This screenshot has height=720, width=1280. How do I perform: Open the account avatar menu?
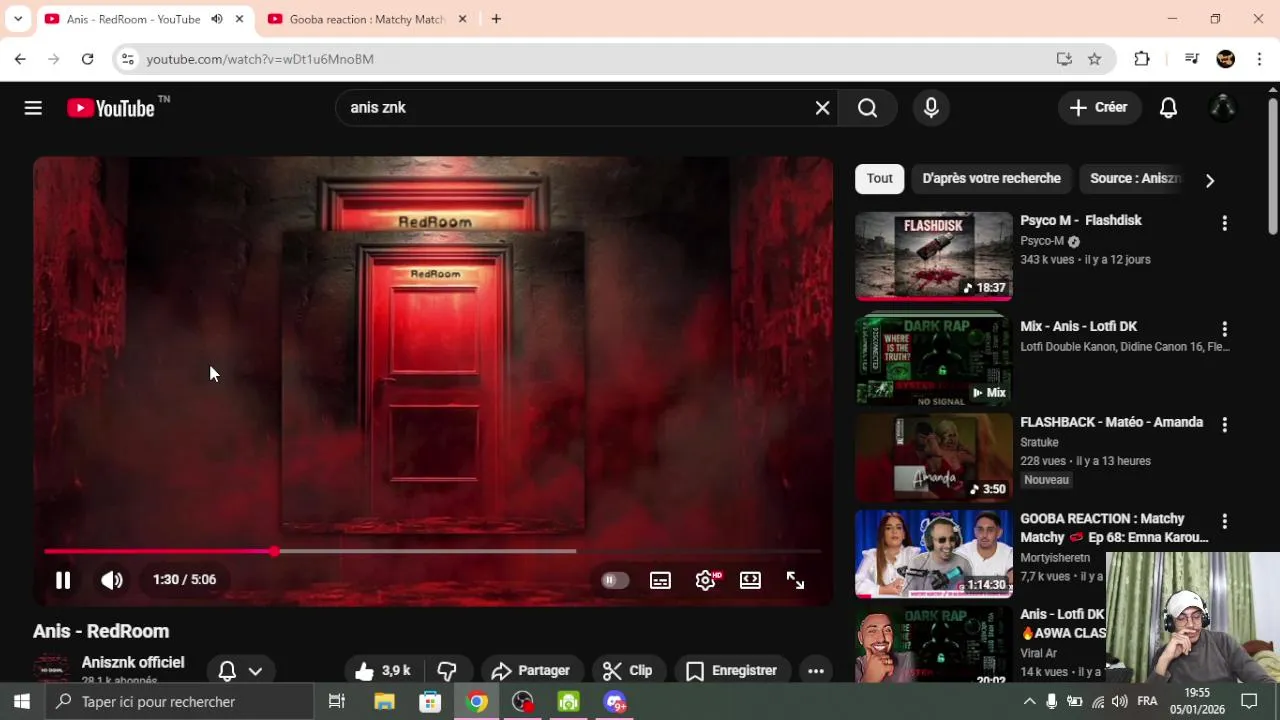1223,108
